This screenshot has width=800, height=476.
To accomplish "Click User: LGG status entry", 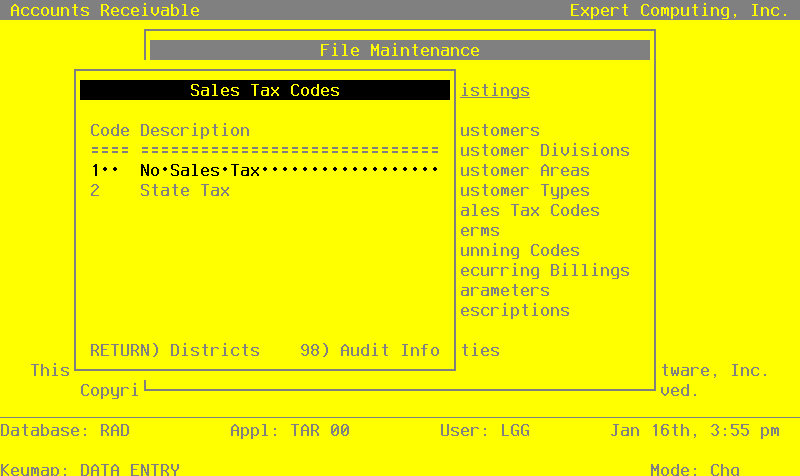I will pyautogui.click(x=485, y=431).
